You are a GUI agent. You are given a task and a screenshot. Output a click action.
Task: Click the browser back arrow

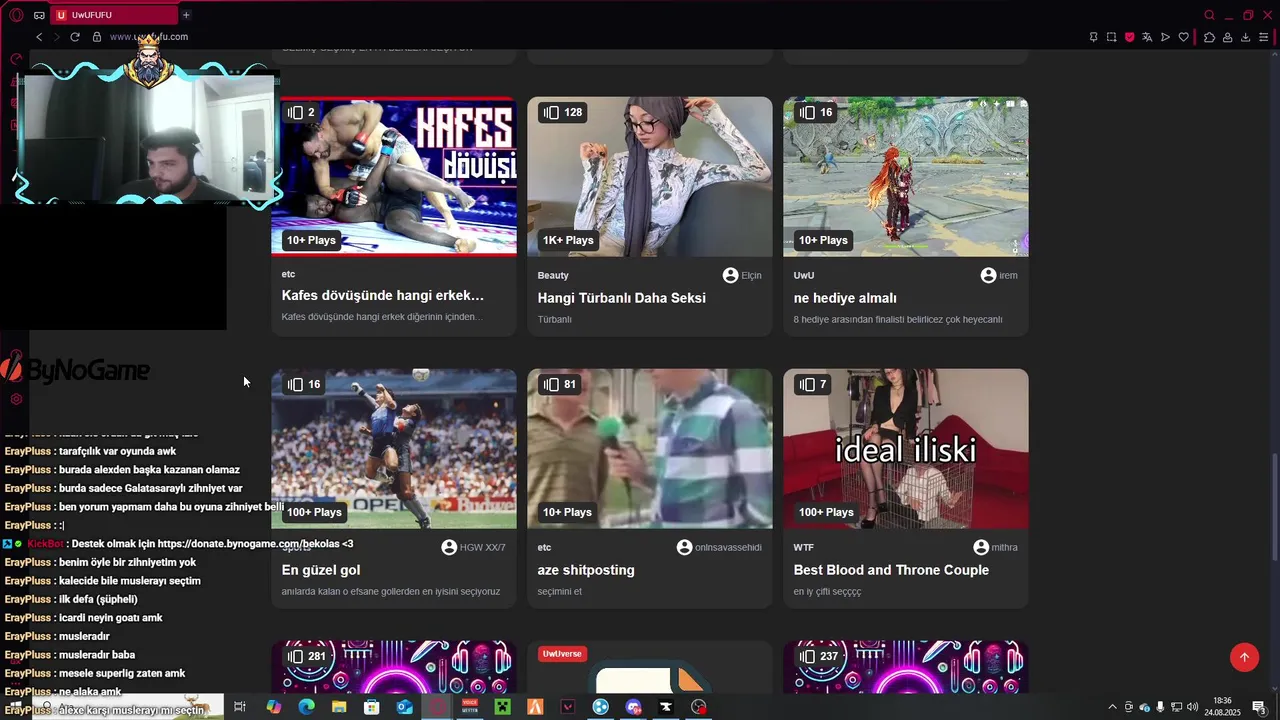39,37
